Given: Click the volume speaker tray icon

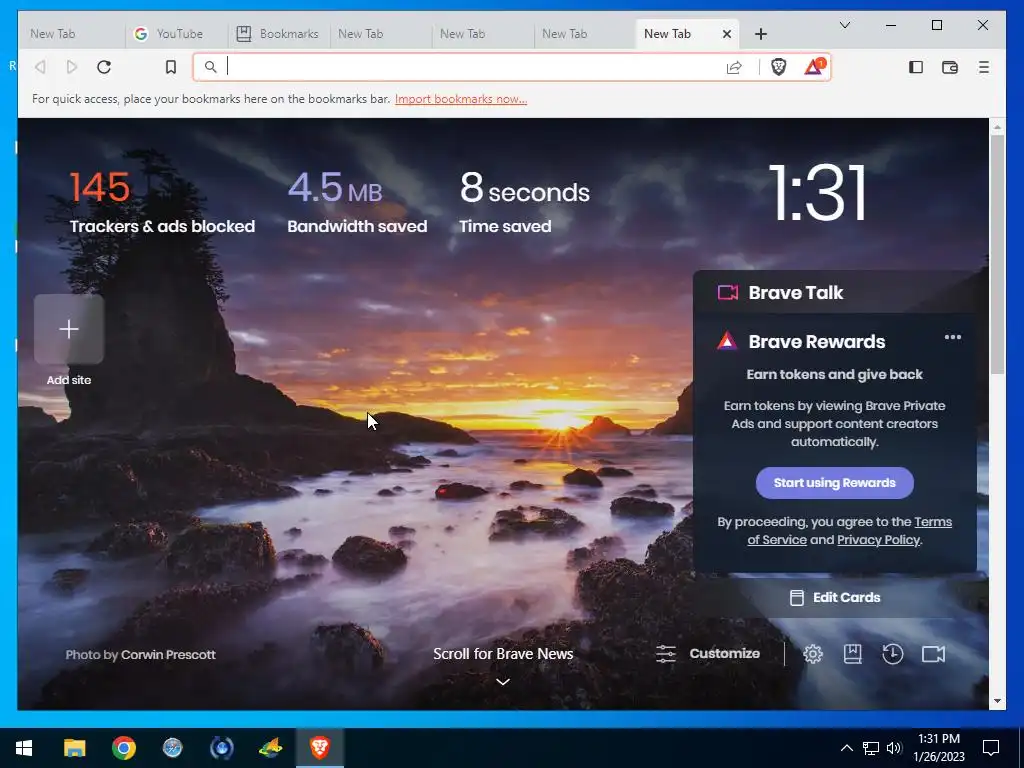Looking at the screenshot, I should [x=894, y=748].
